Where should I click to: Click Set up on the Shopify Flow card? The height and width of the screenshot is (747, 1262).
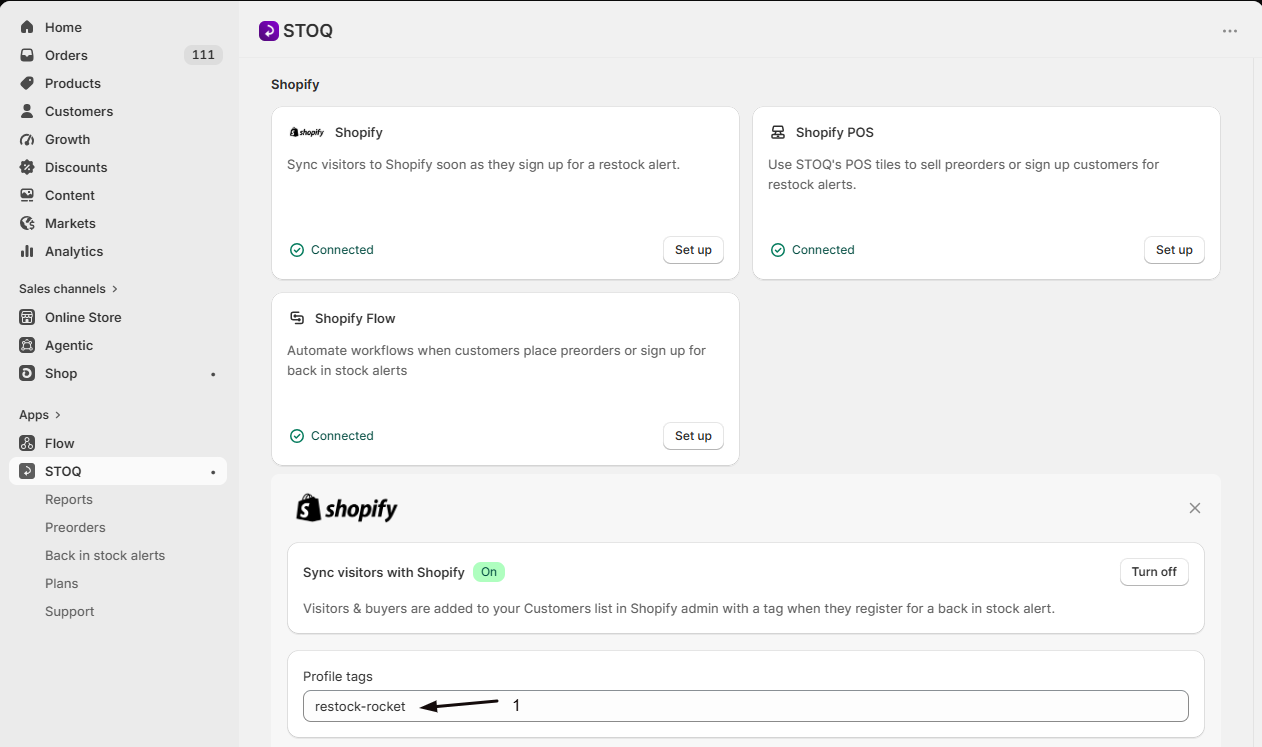point(693,436)
